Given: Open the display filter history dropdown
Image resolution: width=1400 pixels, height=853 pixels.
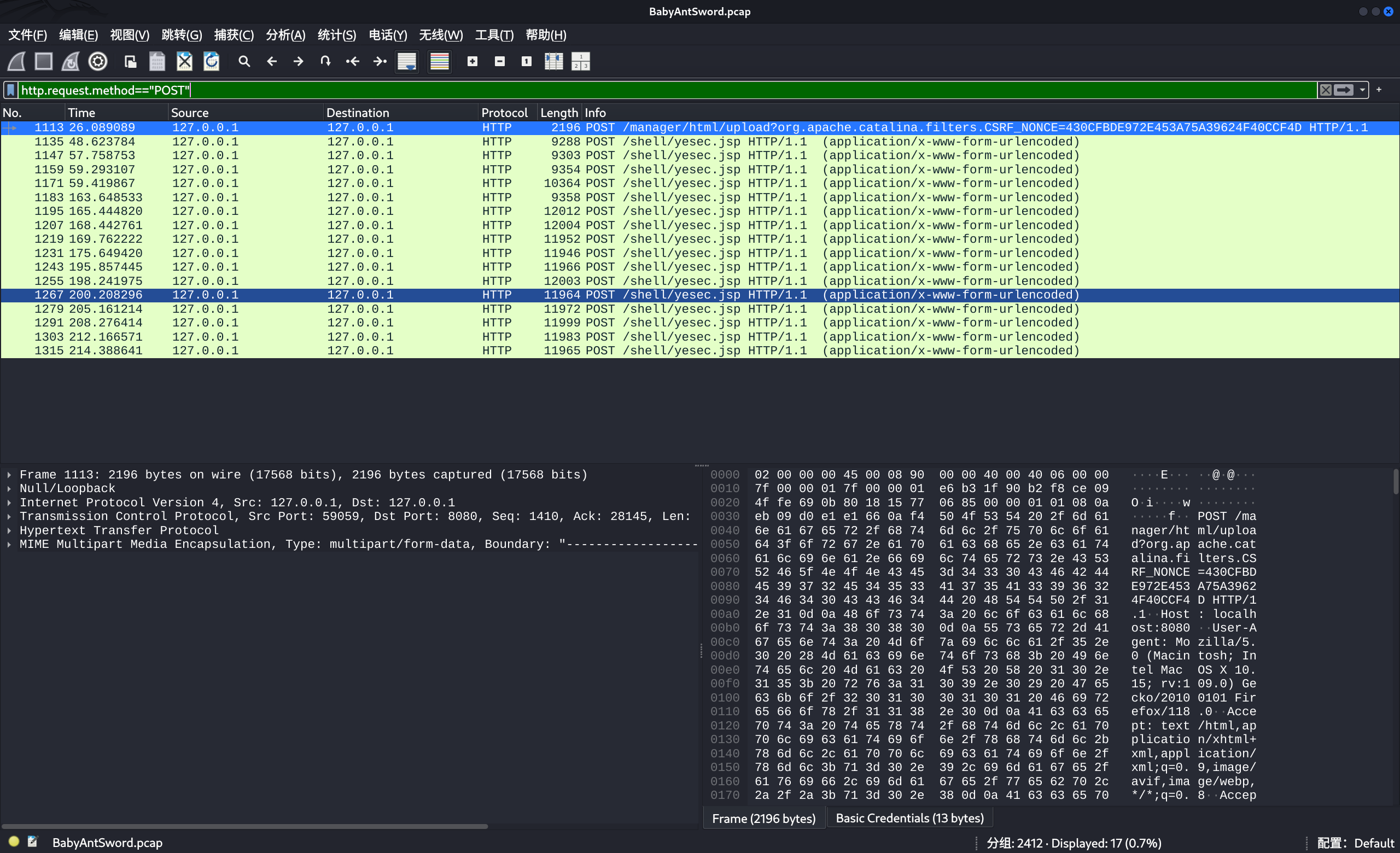Looking at the screenshot, I should coord(1362,90).
